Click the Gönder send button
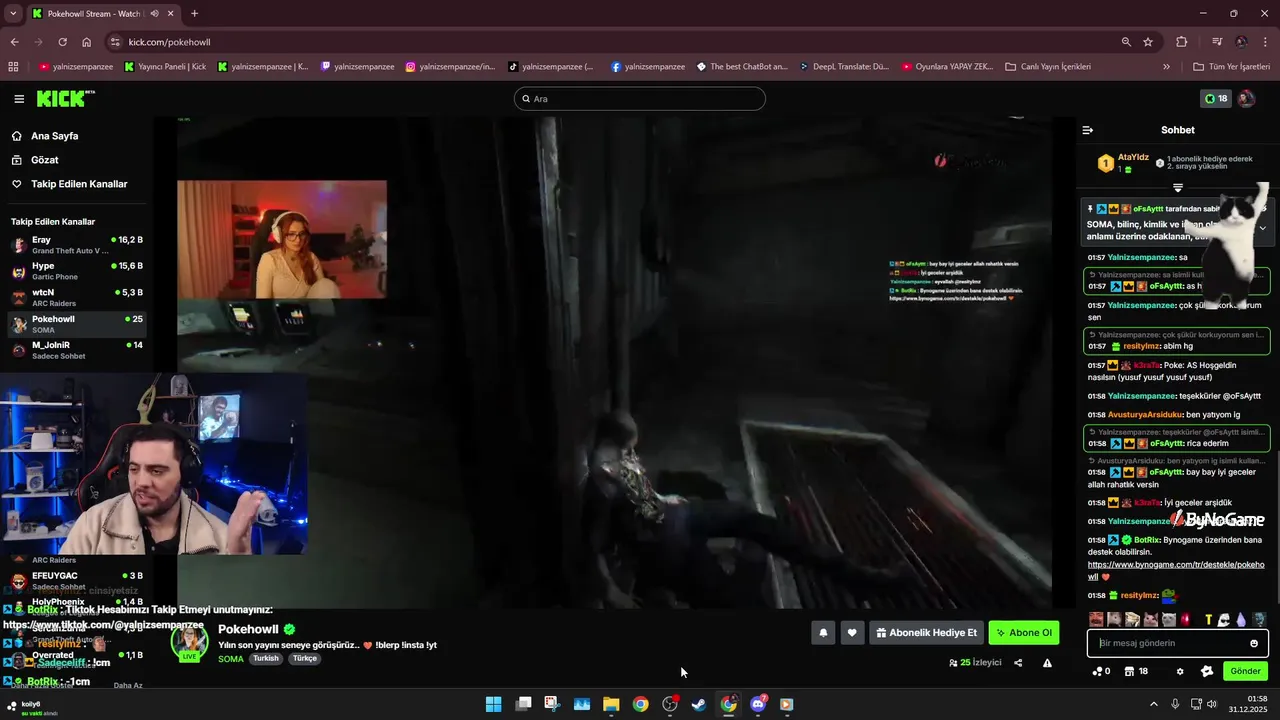Screen dimensions: 1280x720 tap(1245, 671)
